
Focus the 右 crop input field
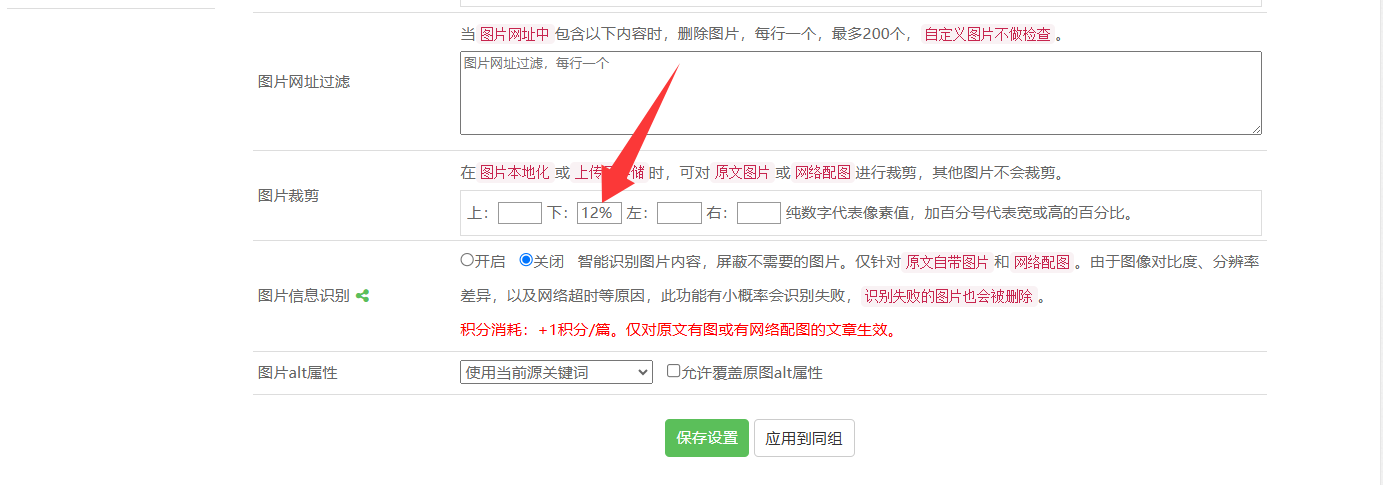point(759,213)
